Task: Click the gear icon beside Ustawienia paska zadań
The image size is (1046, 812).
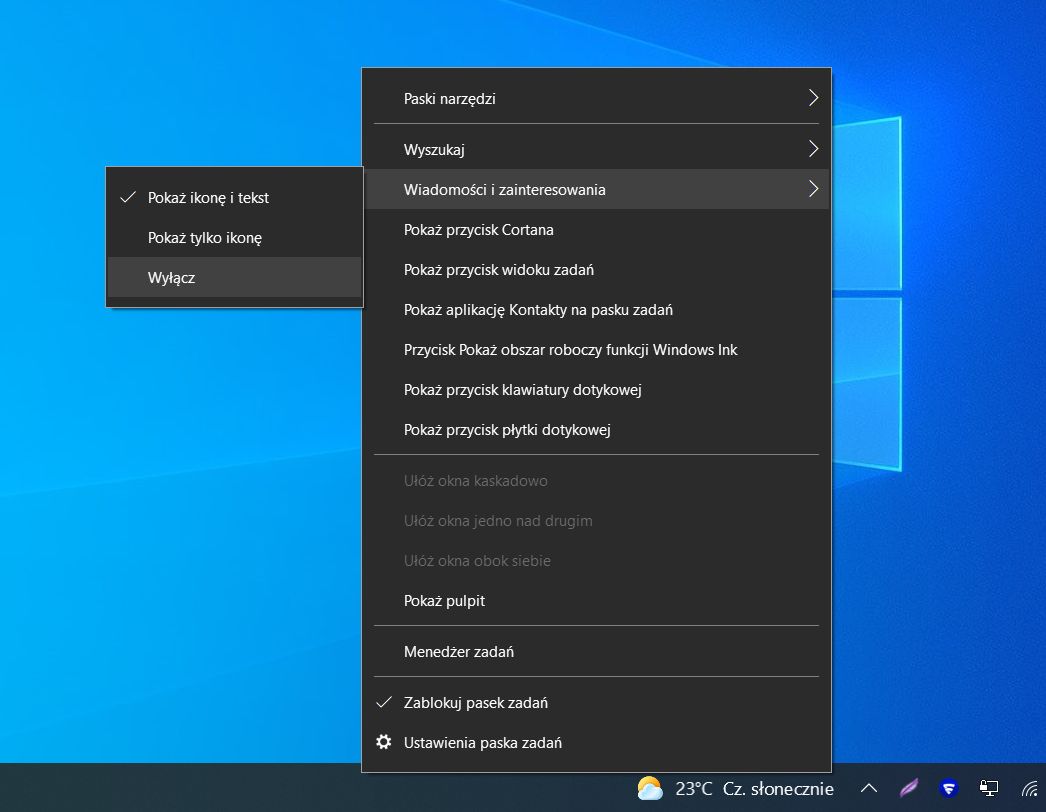Action: pyautogui.click(x=383, y=742)
